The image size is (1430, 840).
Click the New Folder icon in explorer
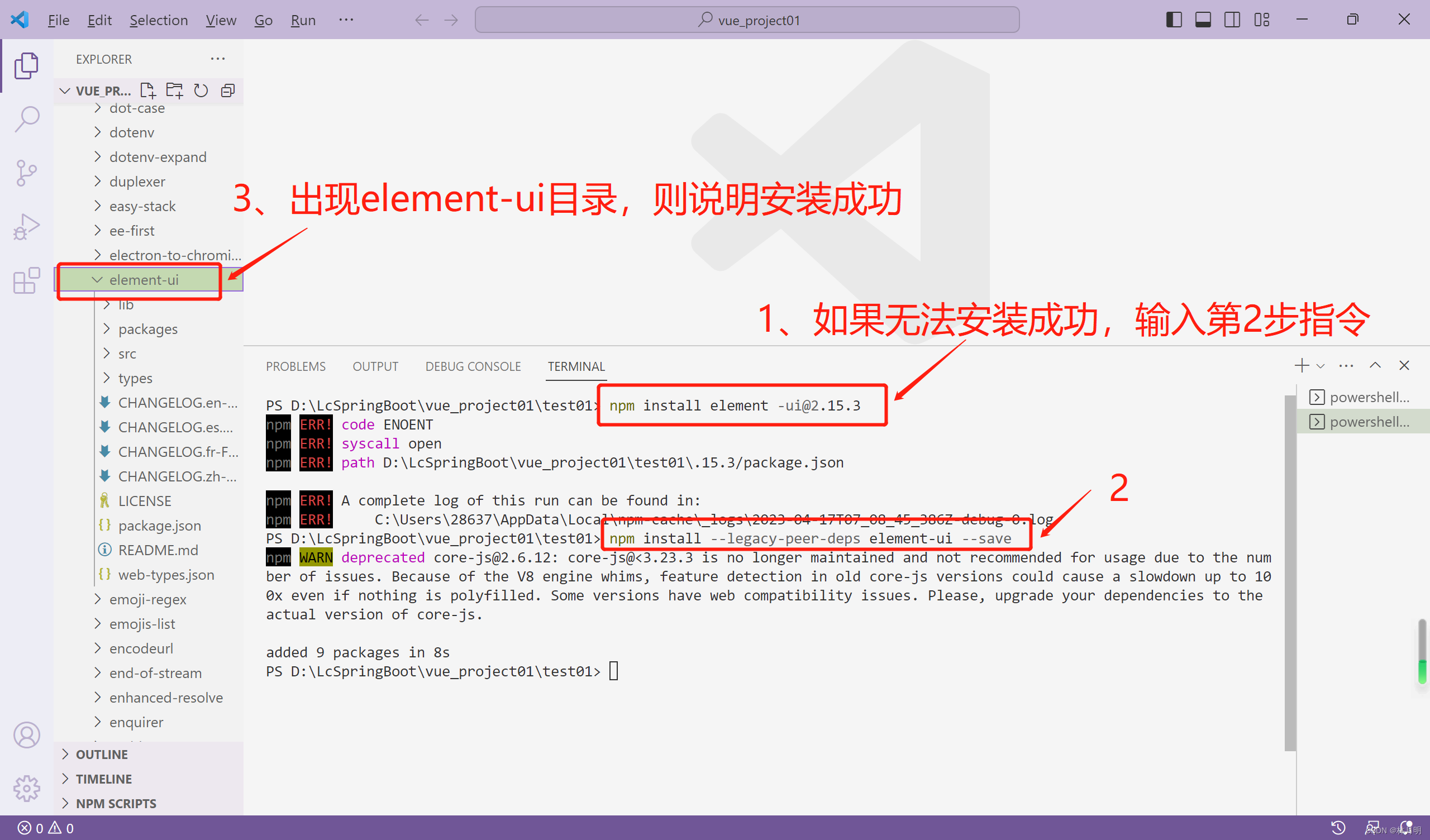pyautogui.click(x=174, y=90)
